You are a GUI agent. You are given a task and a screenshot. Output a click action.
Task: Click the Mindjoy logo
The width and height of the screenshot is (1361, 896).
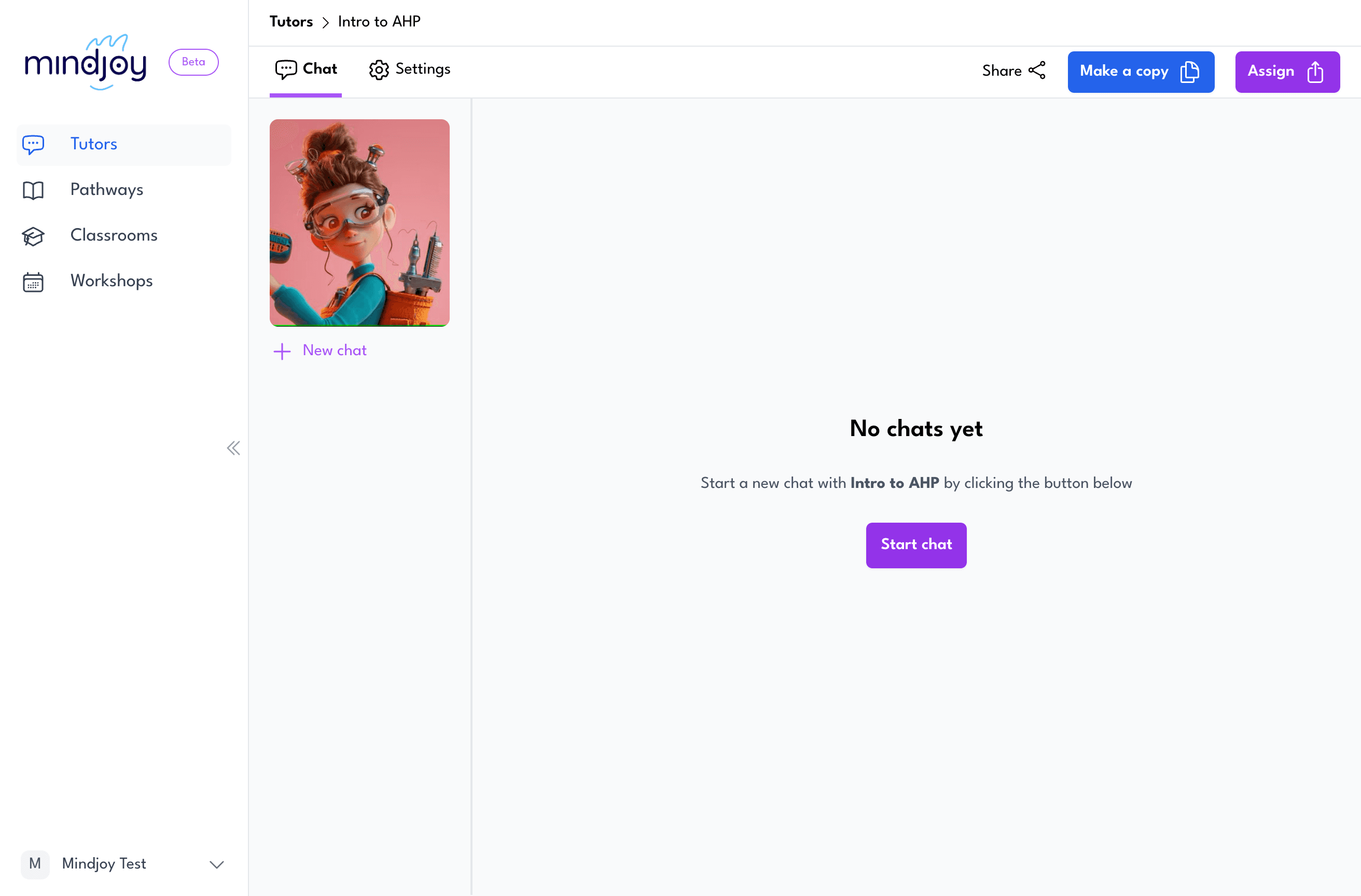pyautogui.click(x=86, y=62)
